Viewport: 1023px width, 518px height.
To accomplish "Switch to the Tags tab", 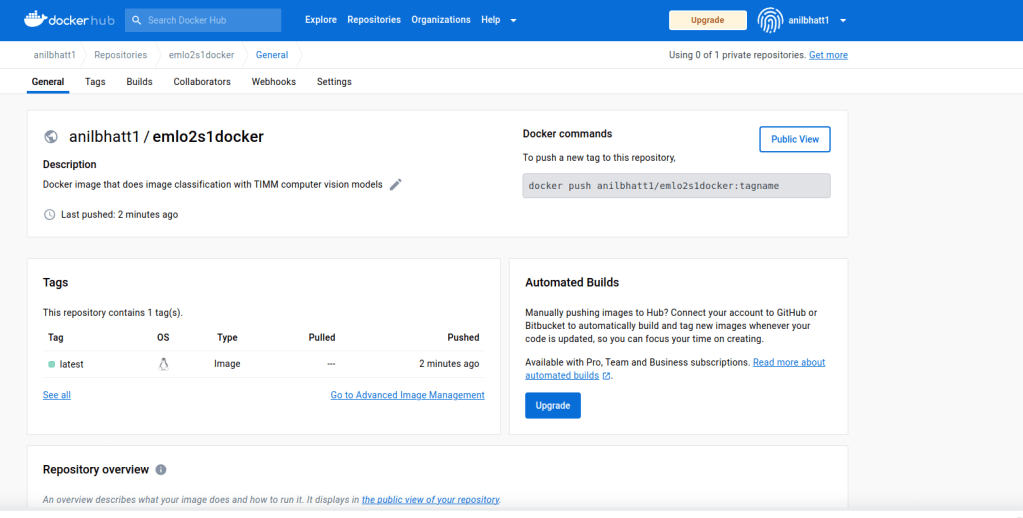I will (95, 82).
